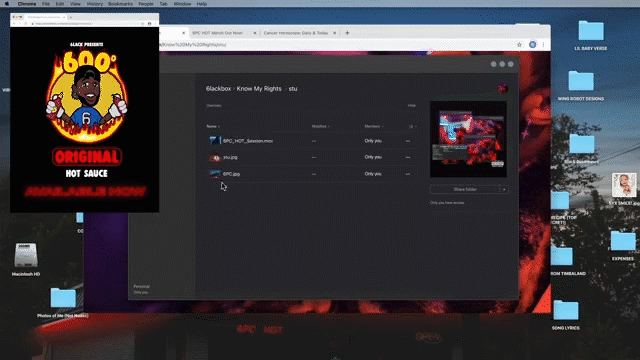The height and width of the screenshot is (360, 640).
Task: Open the Bookmarks menu
Action: pyautogui.click(x=120, y=4)
